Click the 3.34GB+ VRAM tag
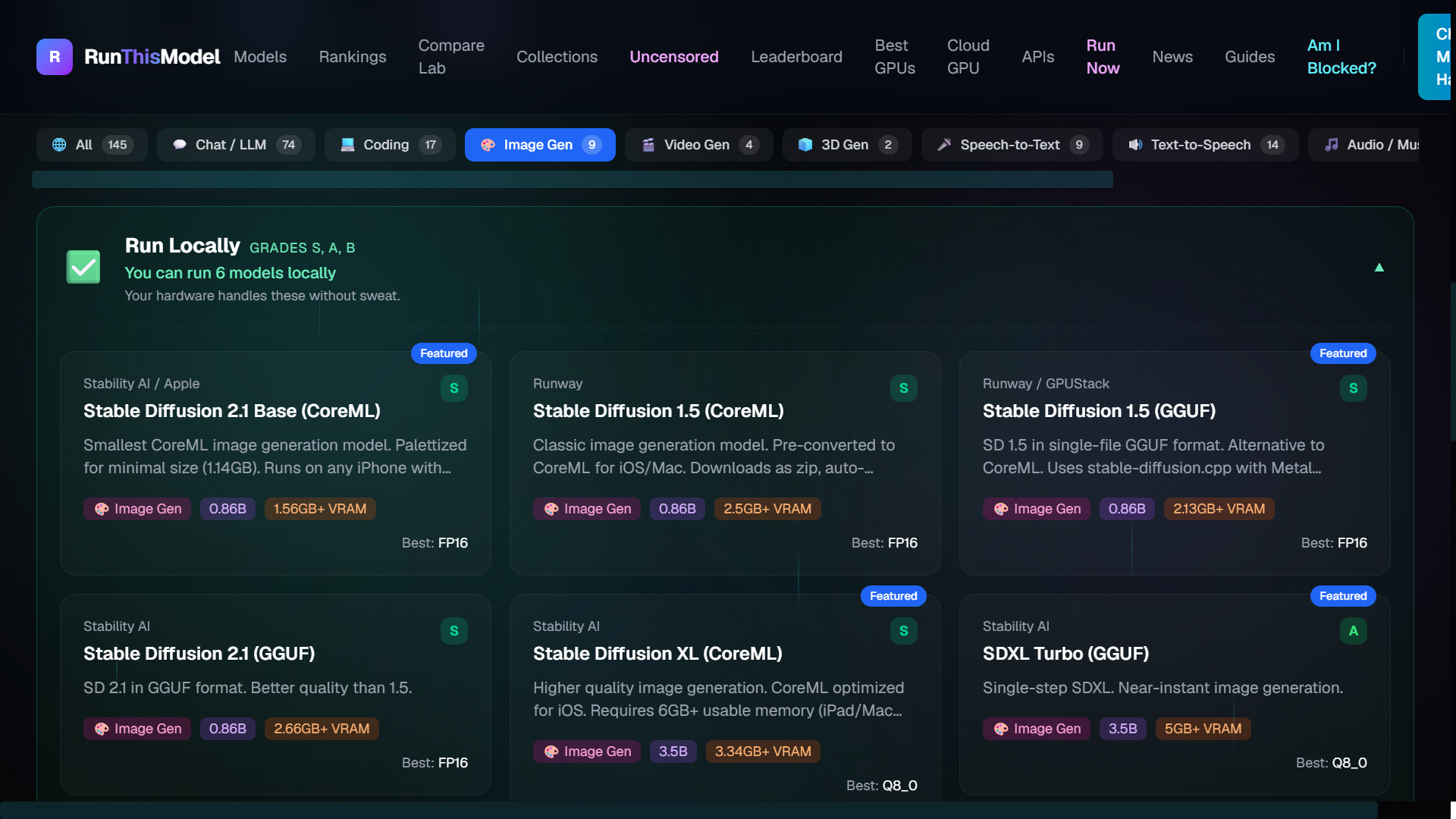 click(x=763, y=752)
